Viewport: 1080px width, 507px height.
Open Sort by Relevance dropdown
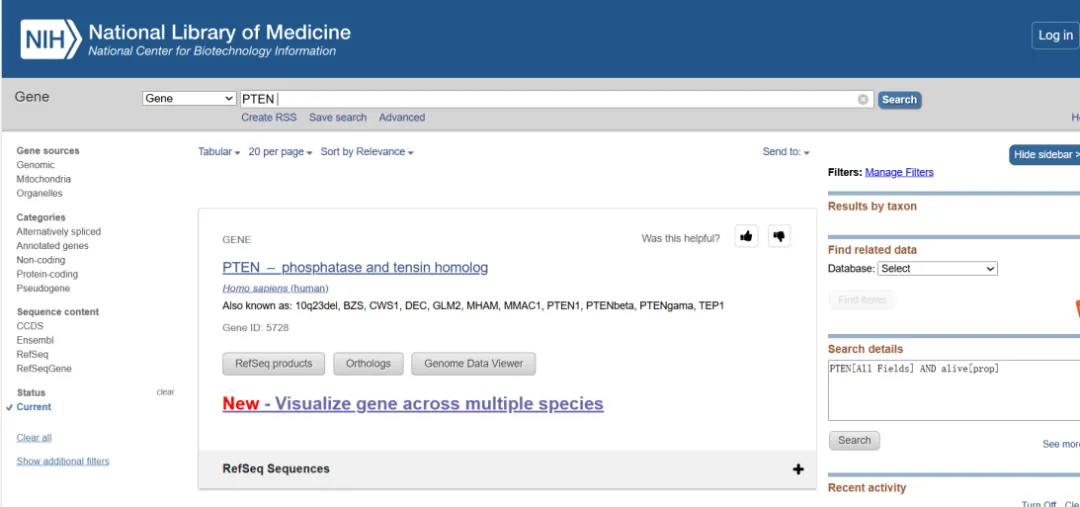coord(366,152)
